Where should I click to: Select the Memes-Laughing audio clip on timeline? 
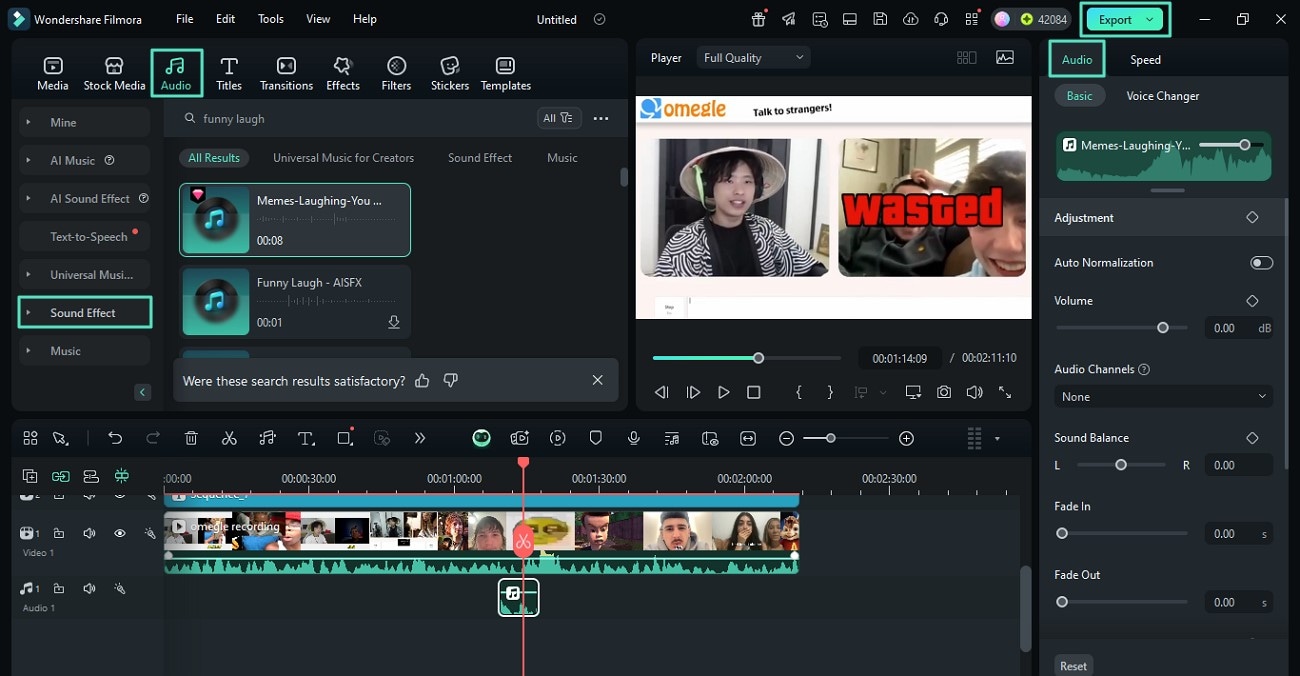click(519, 597)
